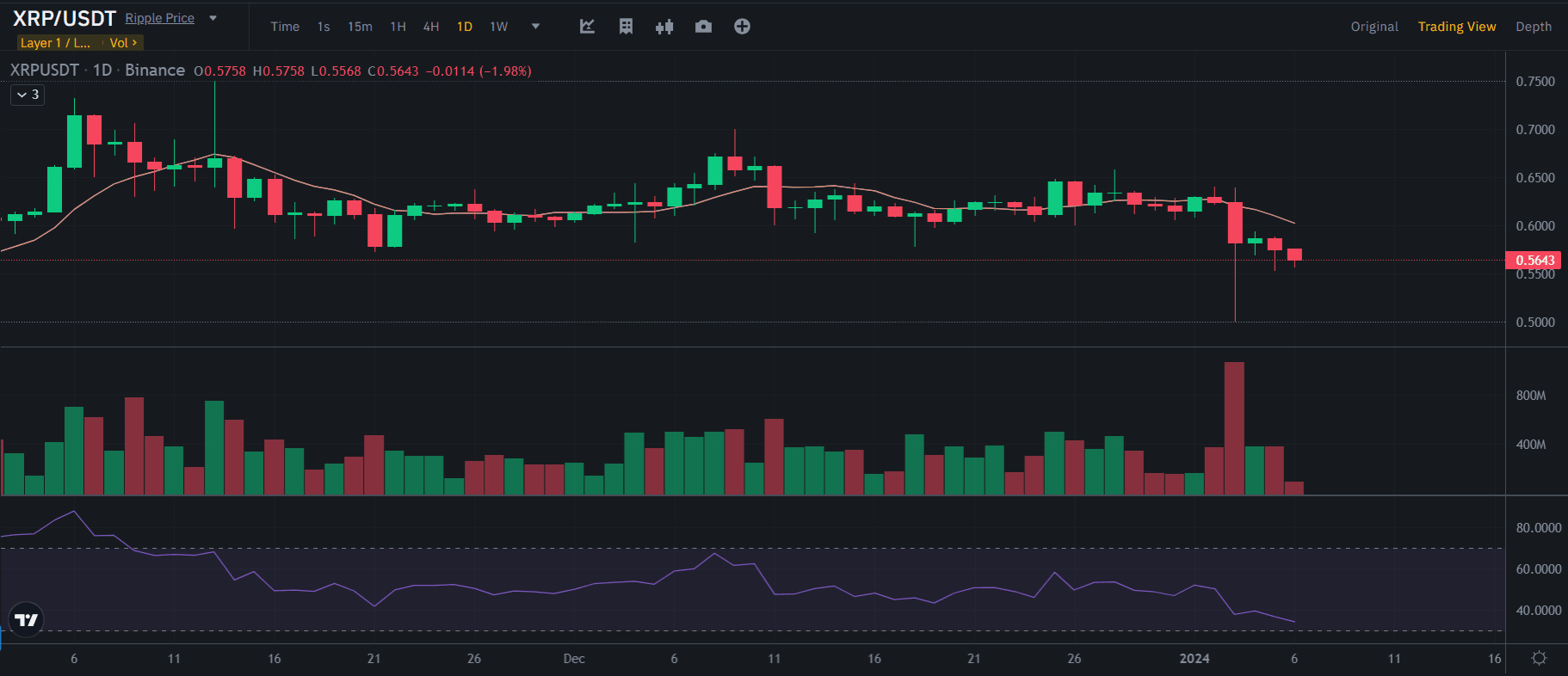
Task: Select the 1W interval
Action: [x=498, y=27]
